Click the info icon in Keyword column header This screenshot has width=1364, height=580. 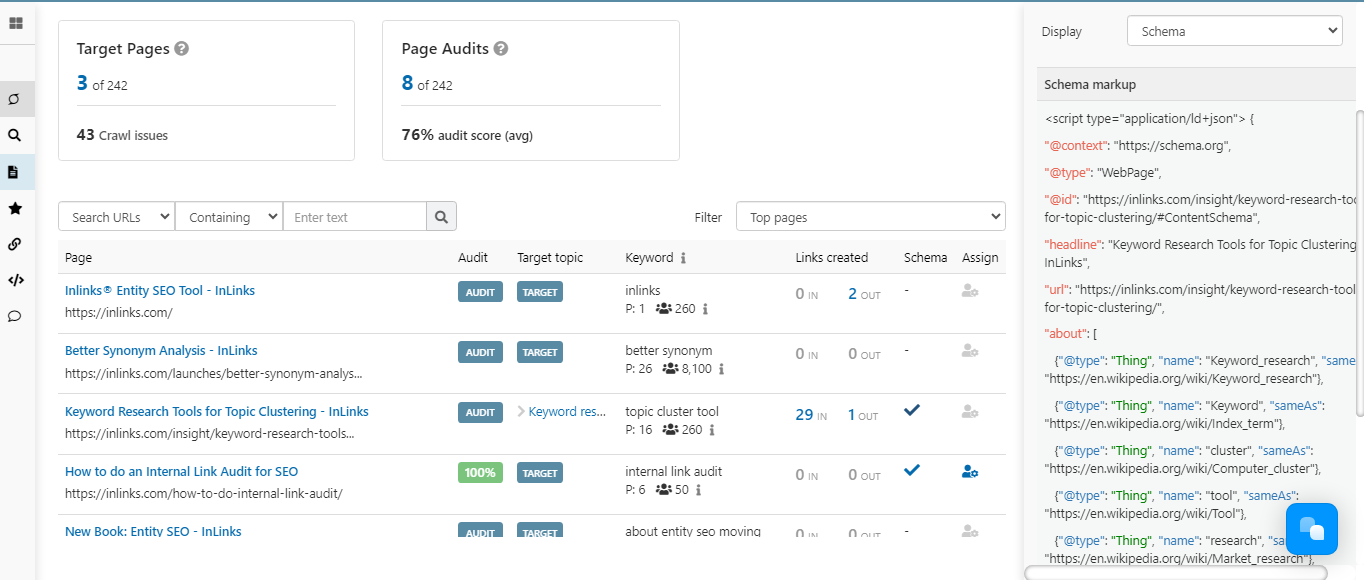(x=683, y=258)
